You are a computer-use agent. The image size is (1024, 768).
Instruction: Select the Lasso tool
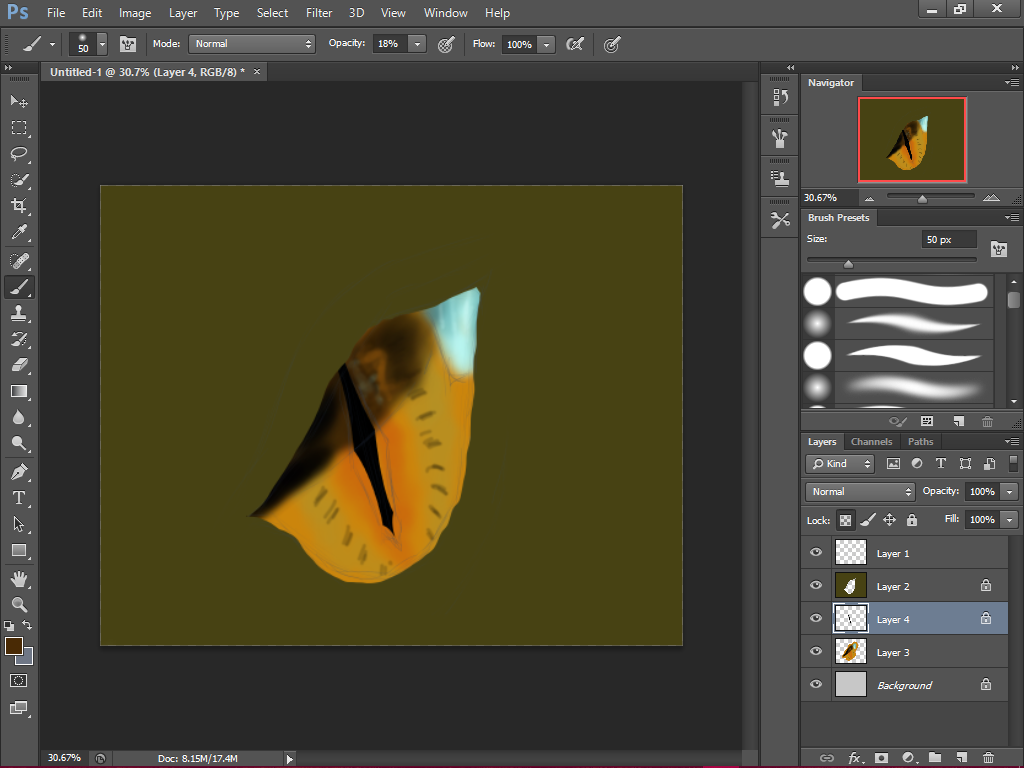click(x=18, y=154)
